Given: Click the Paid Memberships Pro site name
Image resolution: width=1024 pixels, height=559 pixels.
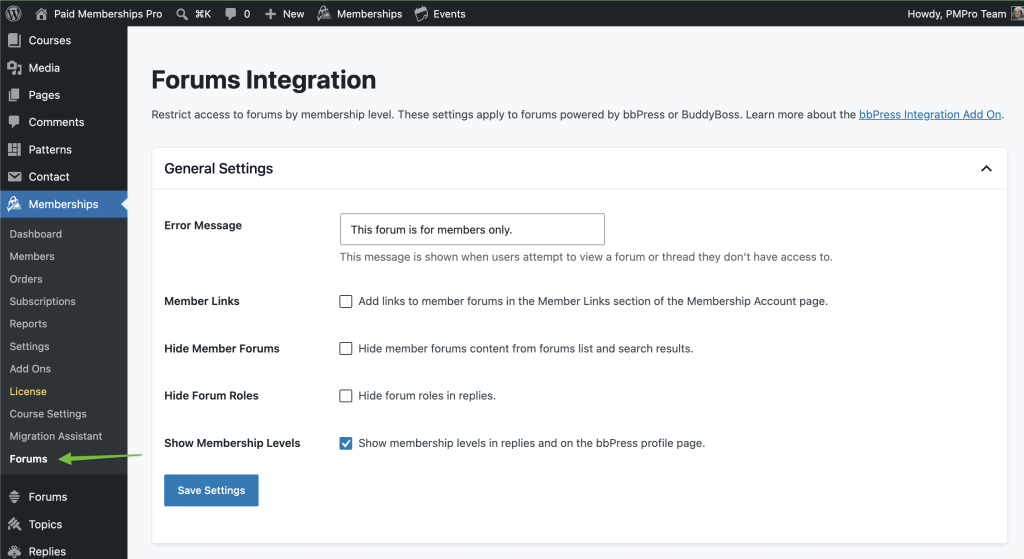Looking at the screenshot, I should (x=108, y=14).
